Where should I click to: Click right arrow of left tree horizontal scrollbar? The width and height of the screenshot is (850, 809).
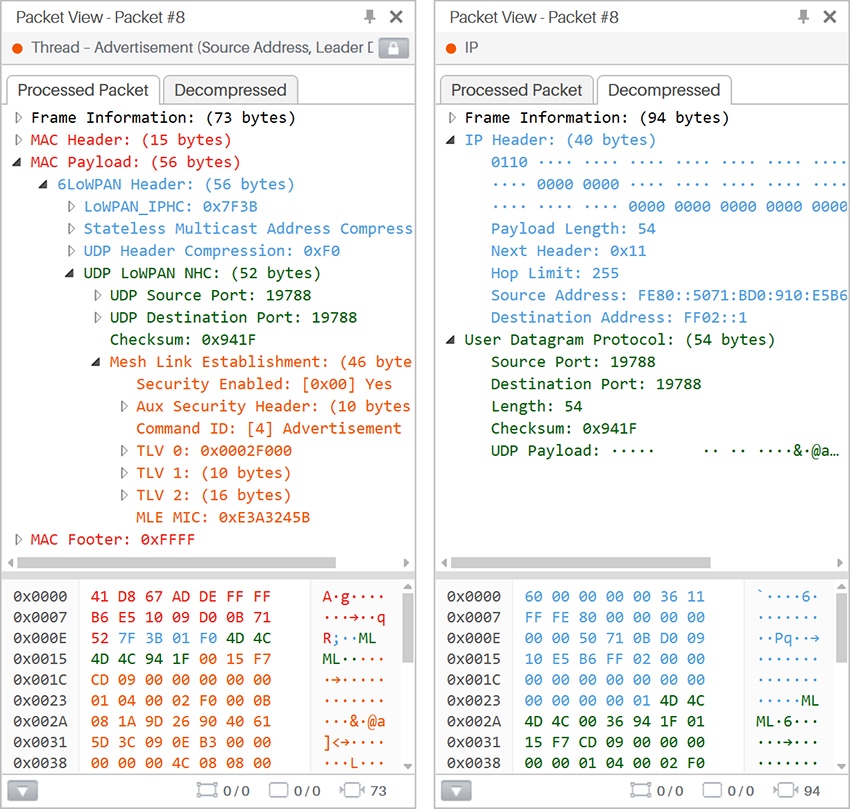406,563
